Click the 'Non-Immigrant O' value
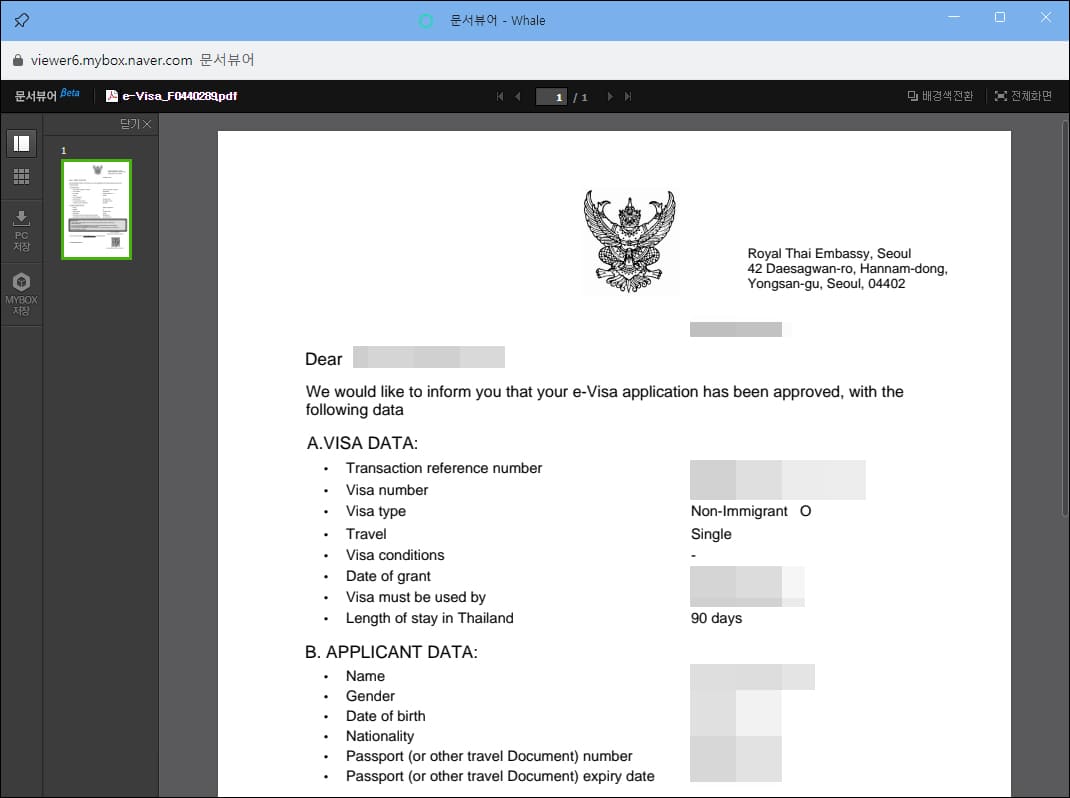The height and width of the screenshot is (798, 1070). point(751,511)
